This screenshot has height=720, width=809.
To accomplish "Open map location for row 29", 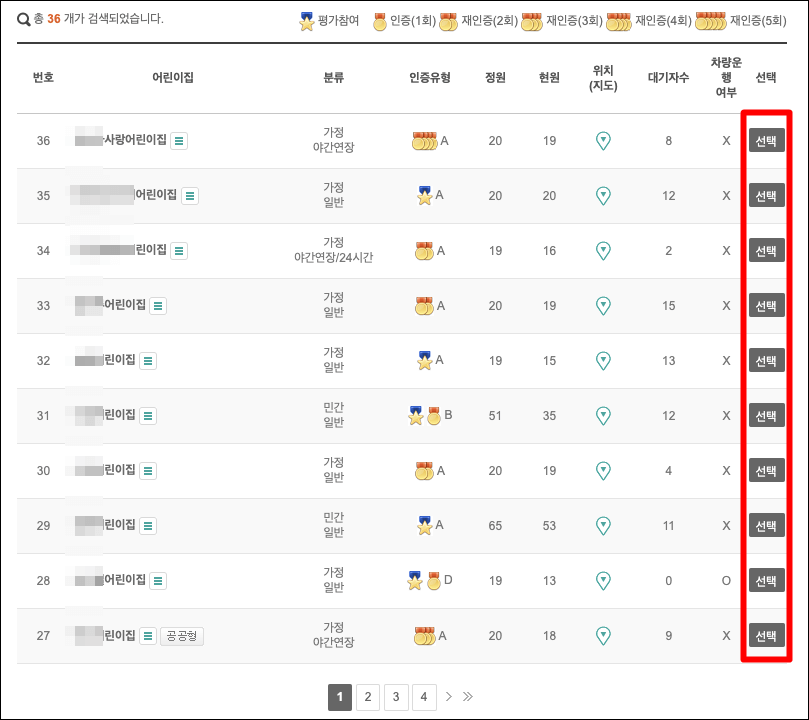I will pos(603,526).
